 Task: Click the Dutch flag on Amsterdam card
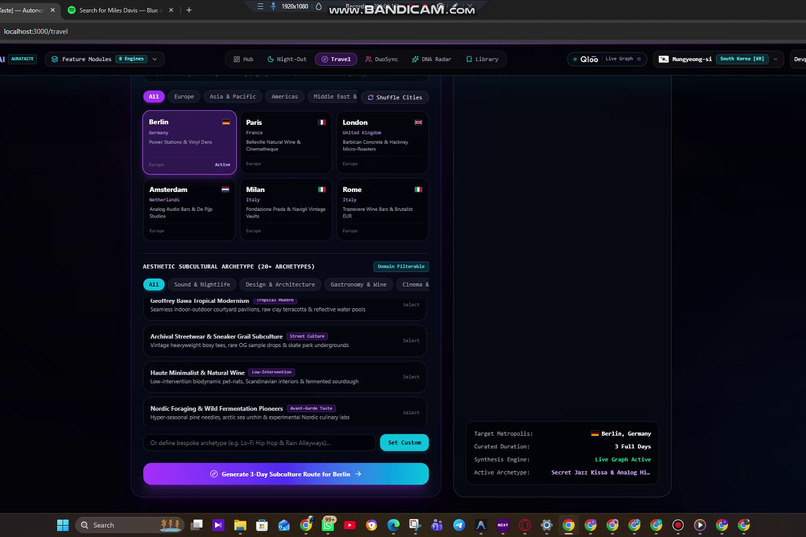(225, 190)
